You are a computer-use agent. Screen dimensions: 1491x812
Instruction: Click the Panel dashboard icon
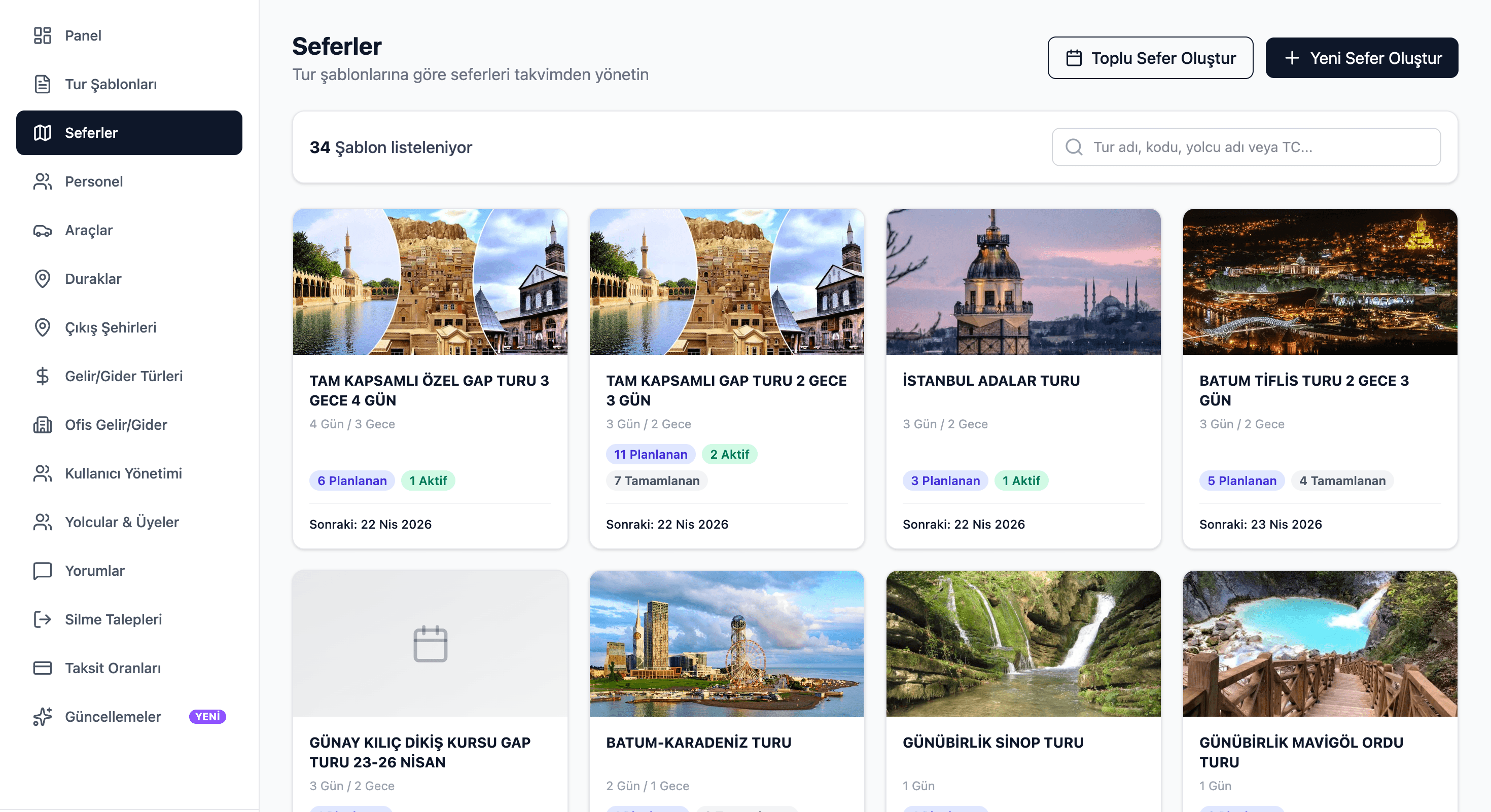[x=42, y=35]
